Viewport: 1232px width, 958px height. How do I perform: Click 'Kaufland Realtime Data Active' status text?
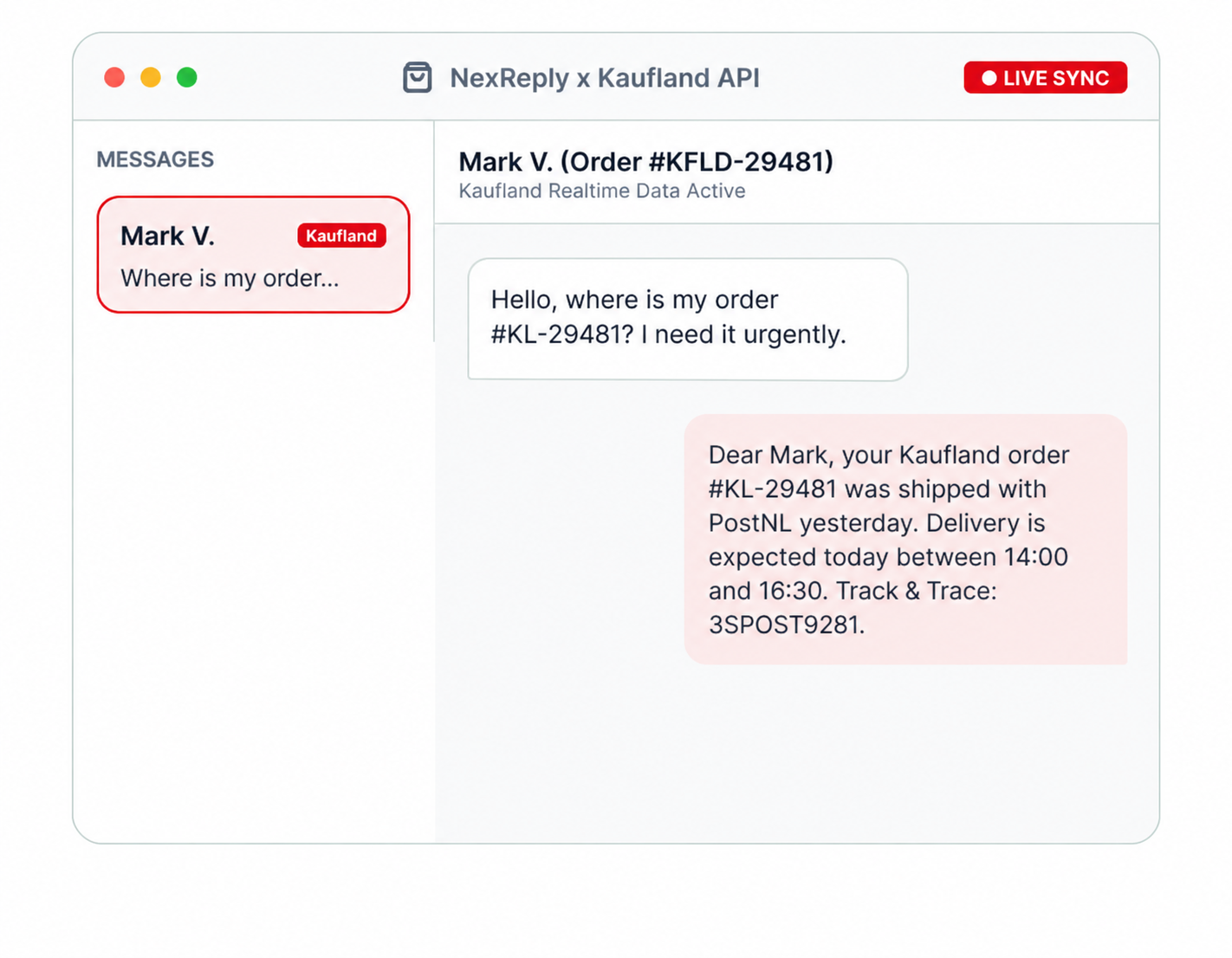pos(602,191)
